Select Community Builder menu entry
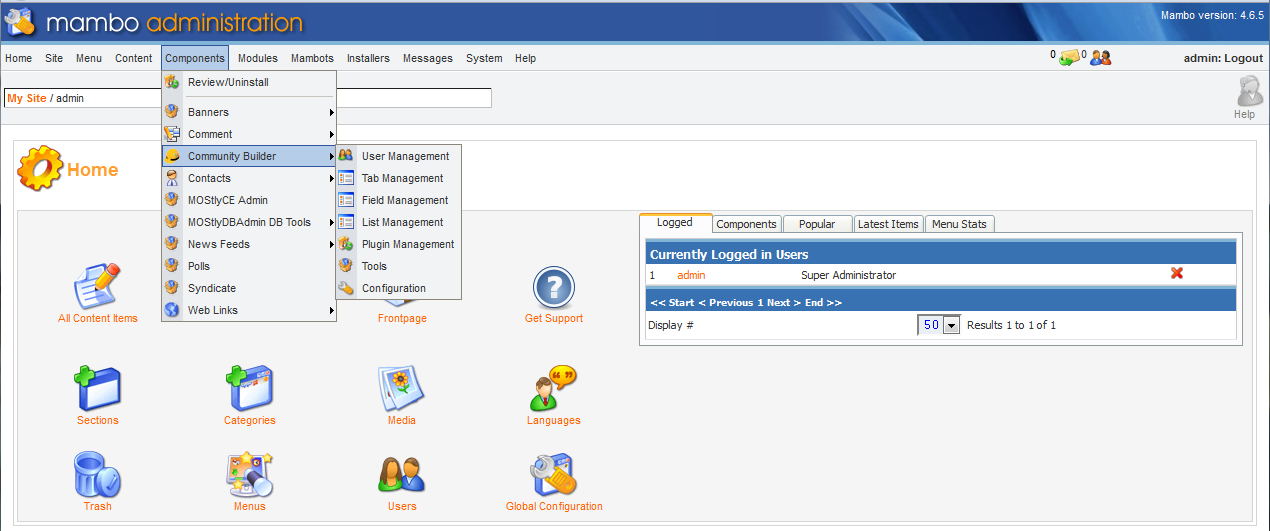Image resolution: width=1270 pixels, height=531 pixels. (249, 156)
